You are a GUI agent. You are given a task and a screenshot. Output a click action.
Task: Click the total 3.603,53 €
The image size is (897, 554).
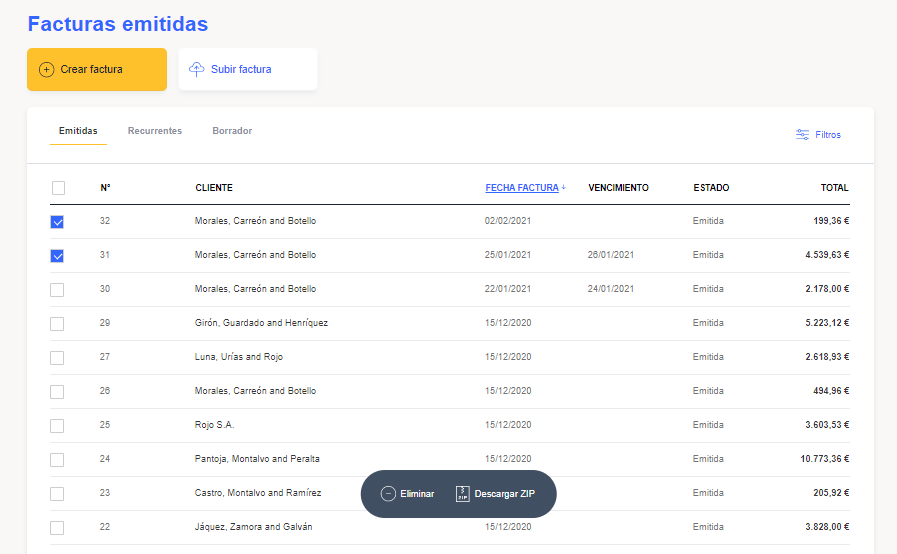click(x=827, y=425)
